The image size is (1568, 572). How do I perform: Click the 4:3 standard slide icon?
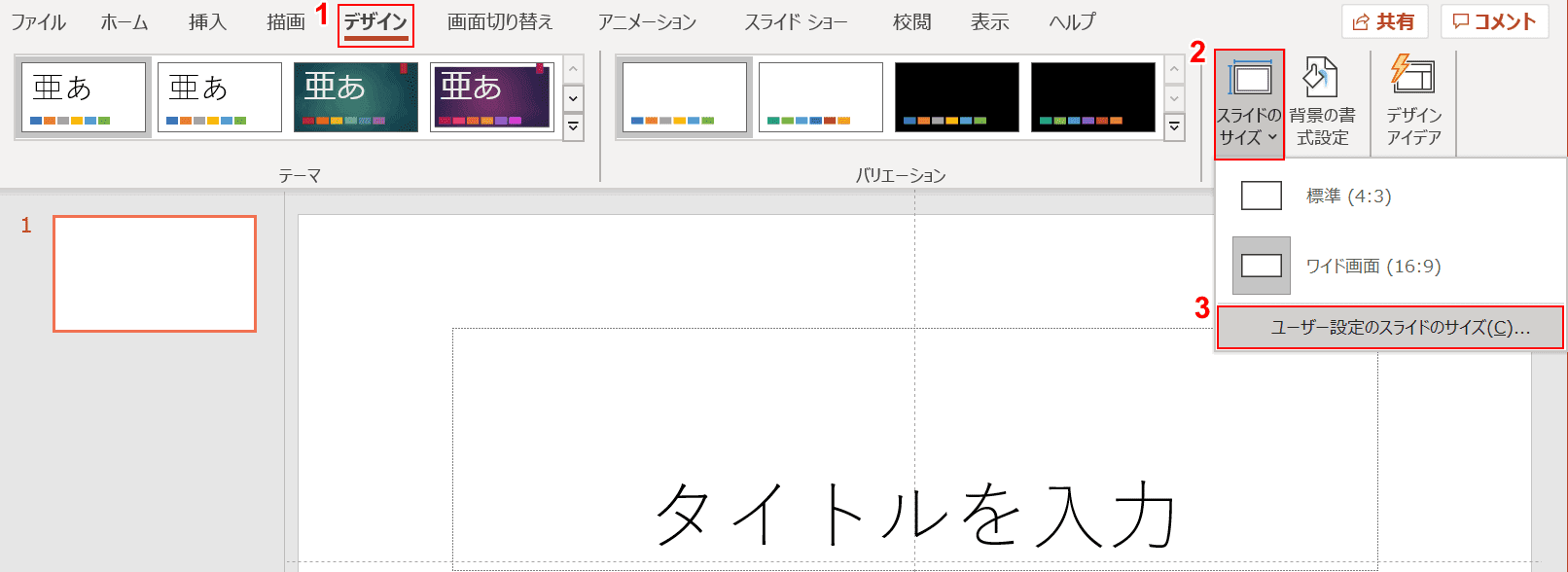(1262, 196)
